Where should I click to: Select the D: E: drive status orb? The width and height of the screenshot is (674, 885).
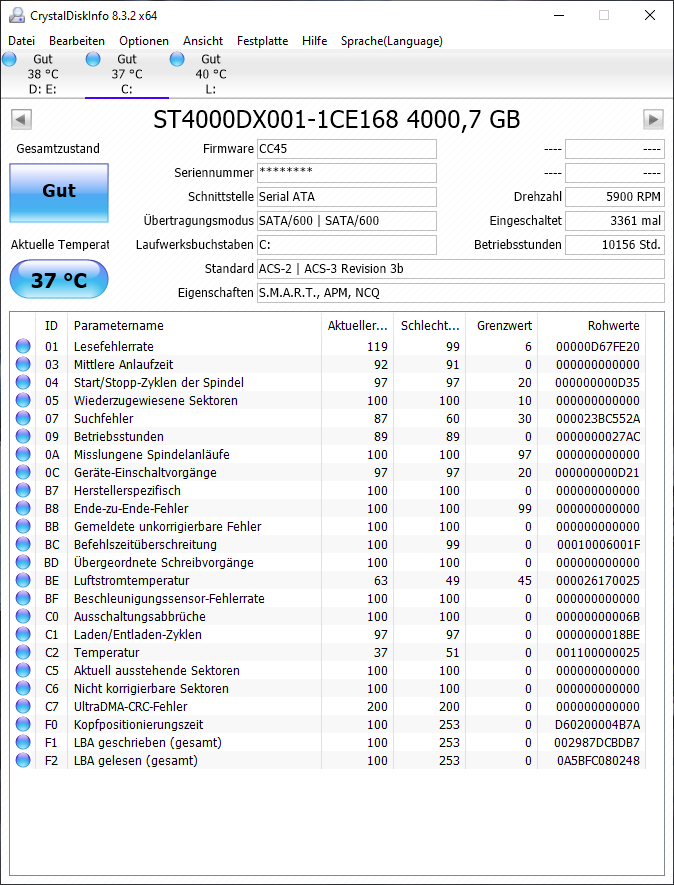pyautogui.click(x=10, y=59)
